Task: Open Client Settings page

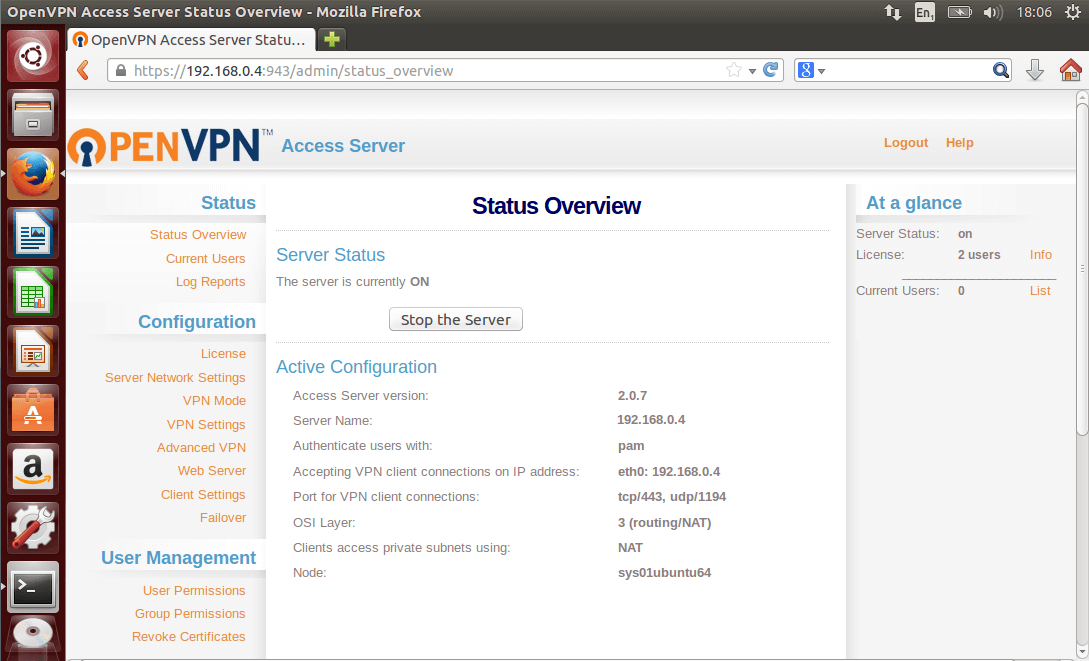Action: (203, 494)
